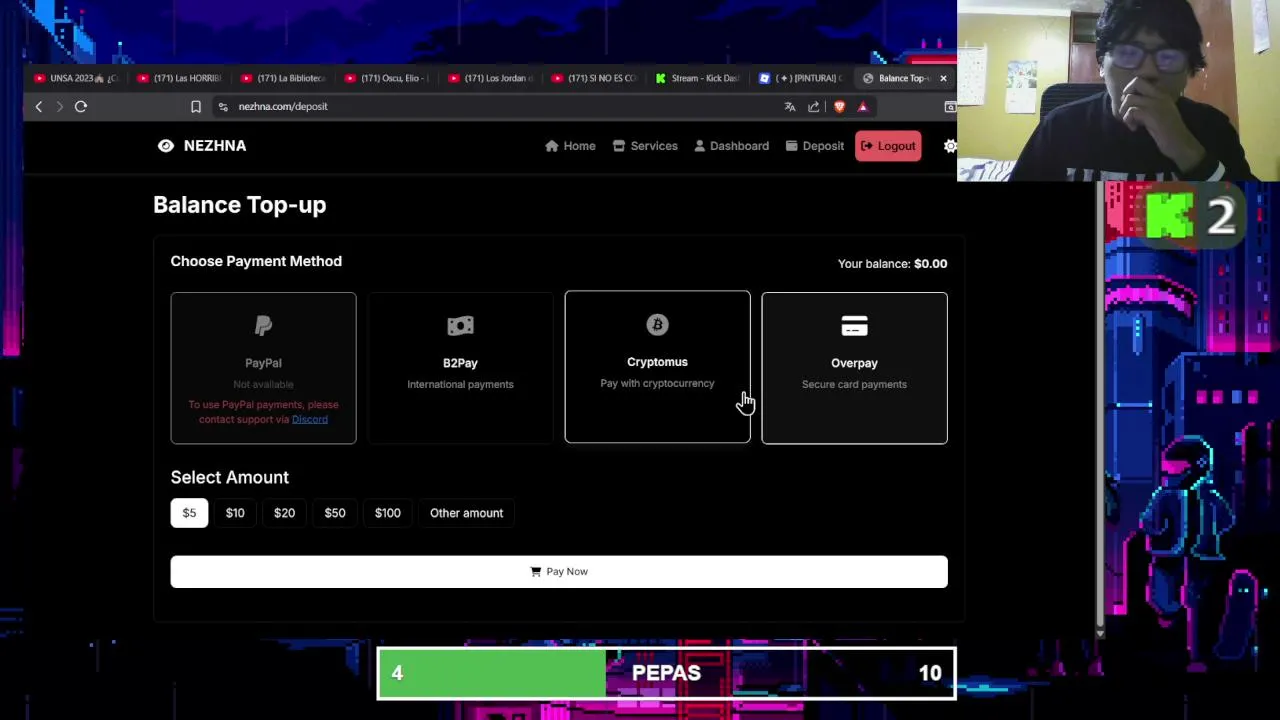Click the red Logout button
The width and height of the screenshot is (1280, 720).
(x=888, y=146)
